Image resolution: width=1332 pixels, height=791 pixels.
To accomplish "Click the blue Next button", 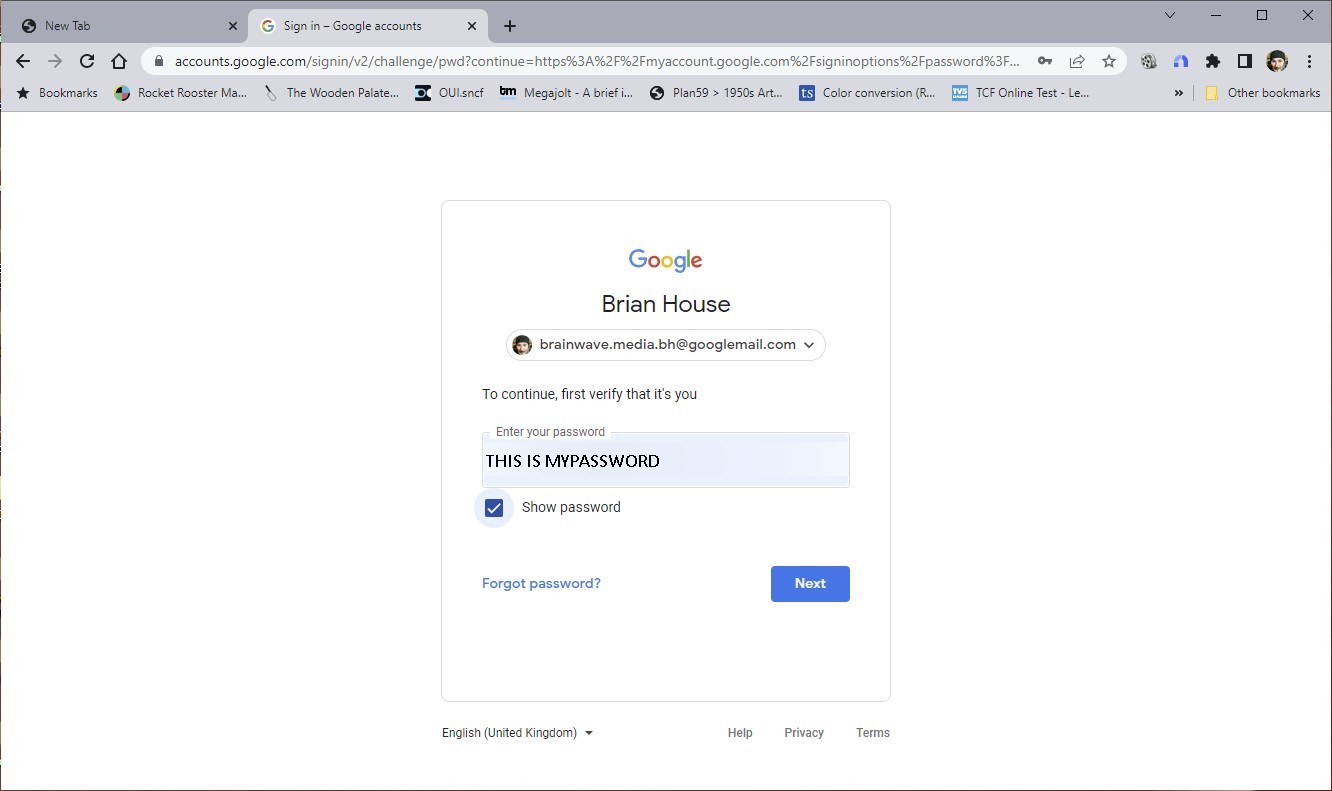I will coord(810,584).
